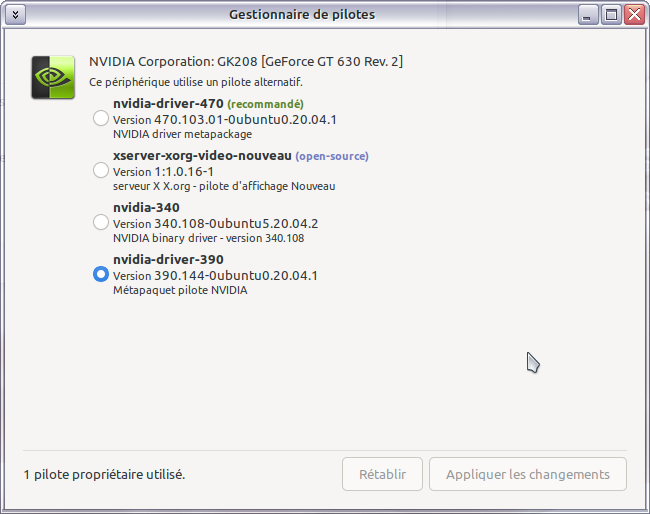Maximize the Gestionnaire de pilotes window
Image resolution: width=650 pixels, height=514 pixels.
(612, 14)
